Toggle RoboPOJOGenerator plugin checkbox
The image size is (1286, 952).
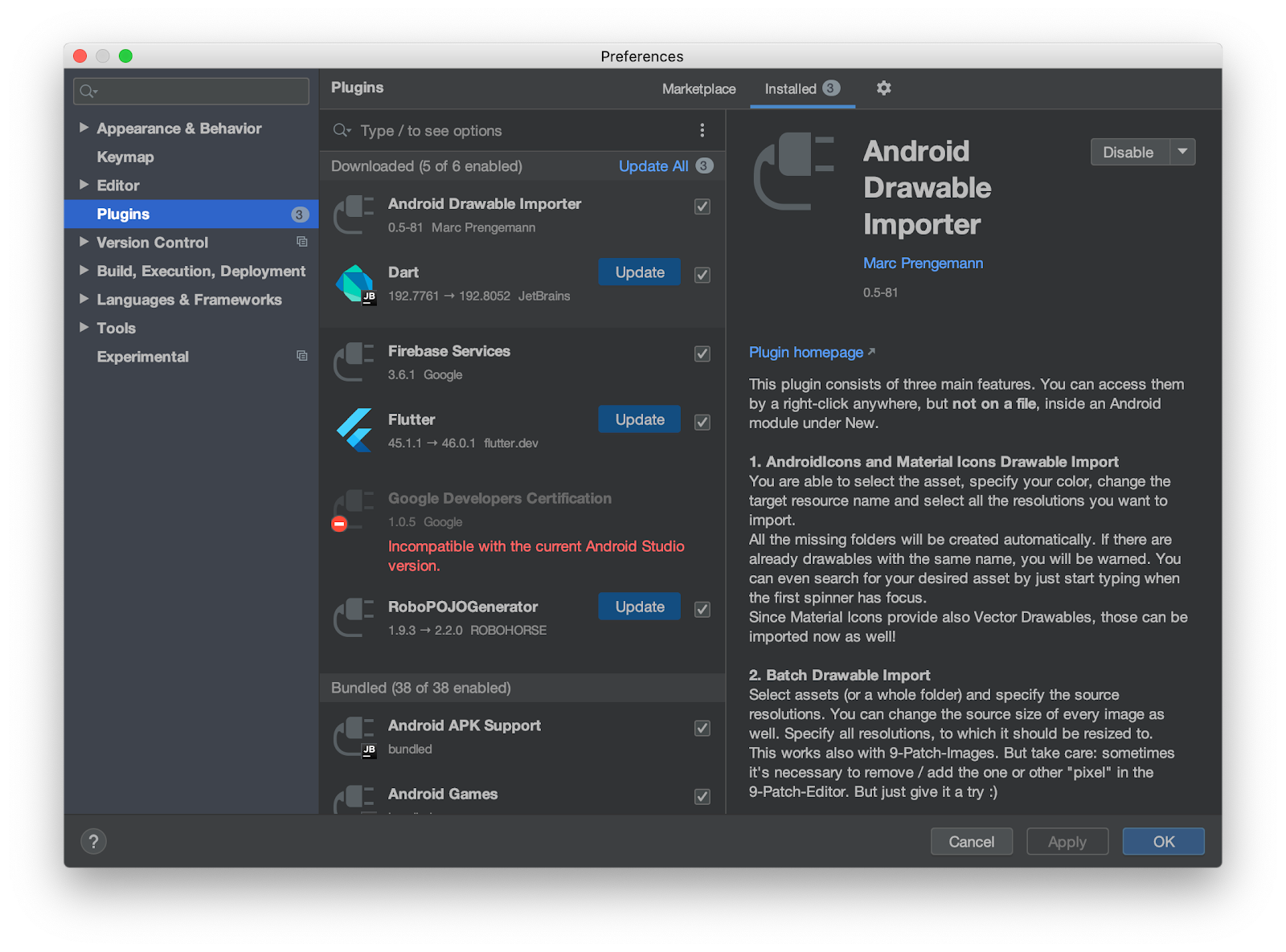[702, 609]
